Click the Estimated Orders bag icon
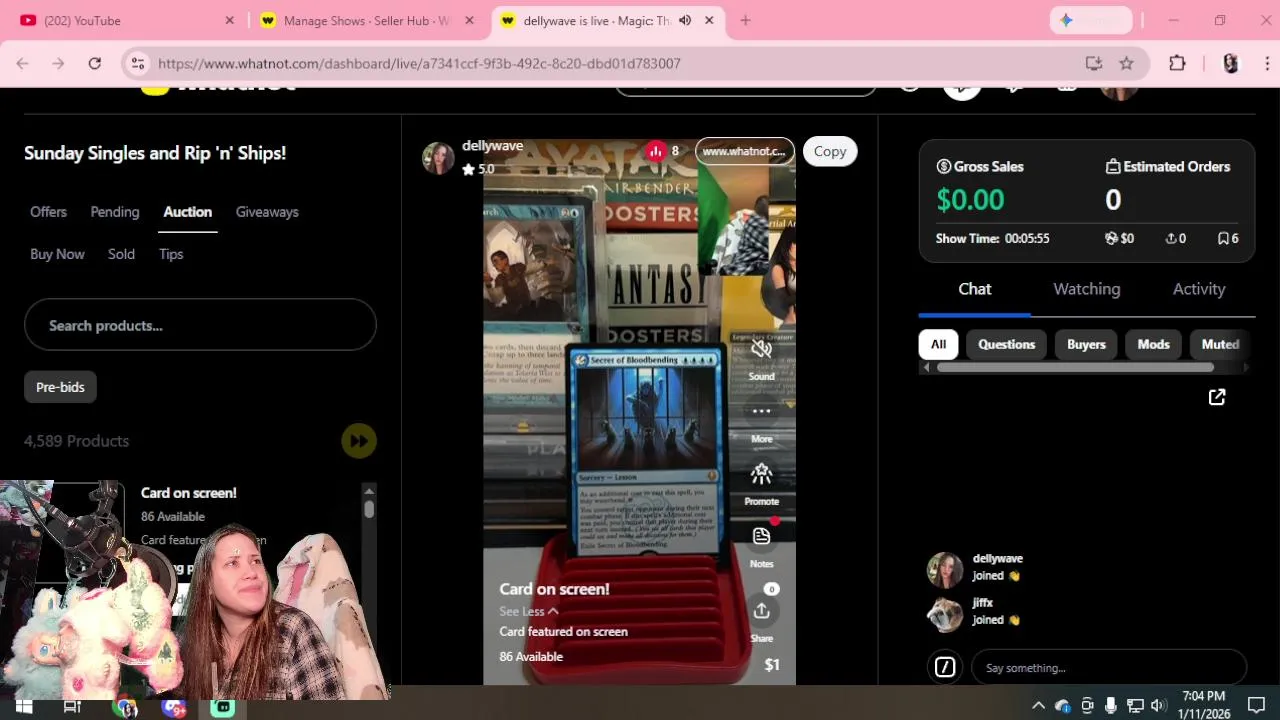The image size is (1280, 720). 1113,166
